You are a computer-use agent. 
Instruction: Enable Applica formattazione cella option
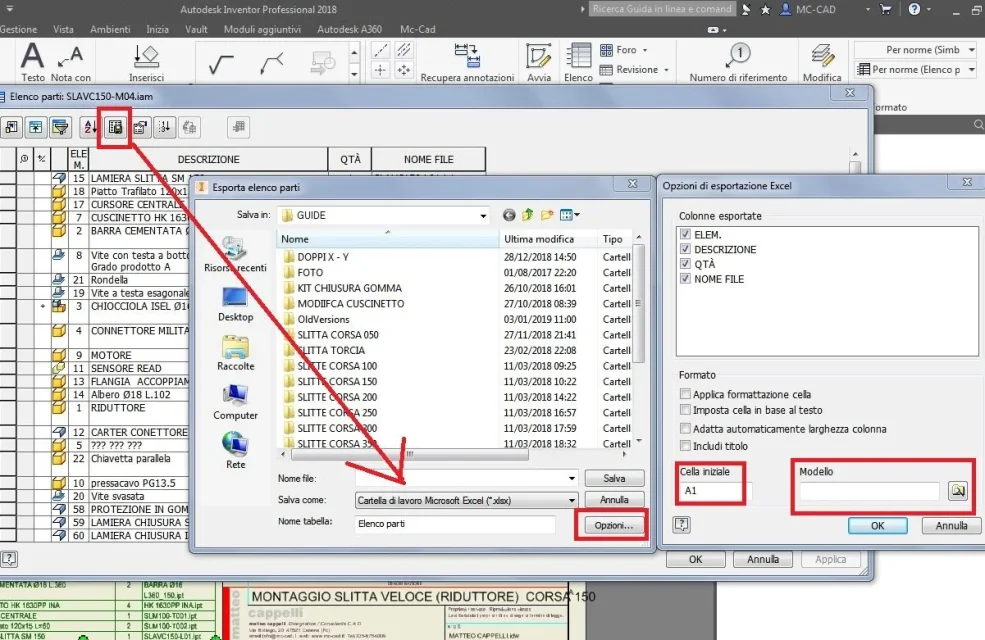point(685,394)
